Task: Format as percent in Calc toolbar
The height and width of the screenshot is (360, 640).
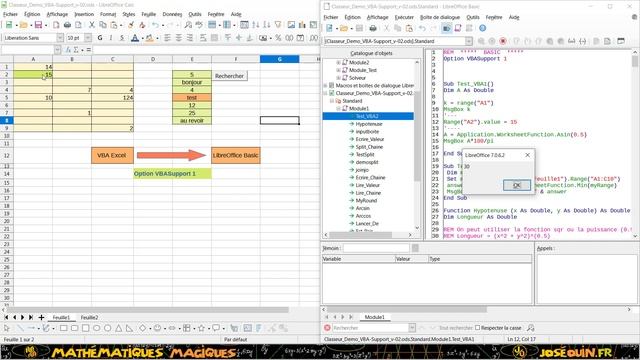Action: [278, 38]
